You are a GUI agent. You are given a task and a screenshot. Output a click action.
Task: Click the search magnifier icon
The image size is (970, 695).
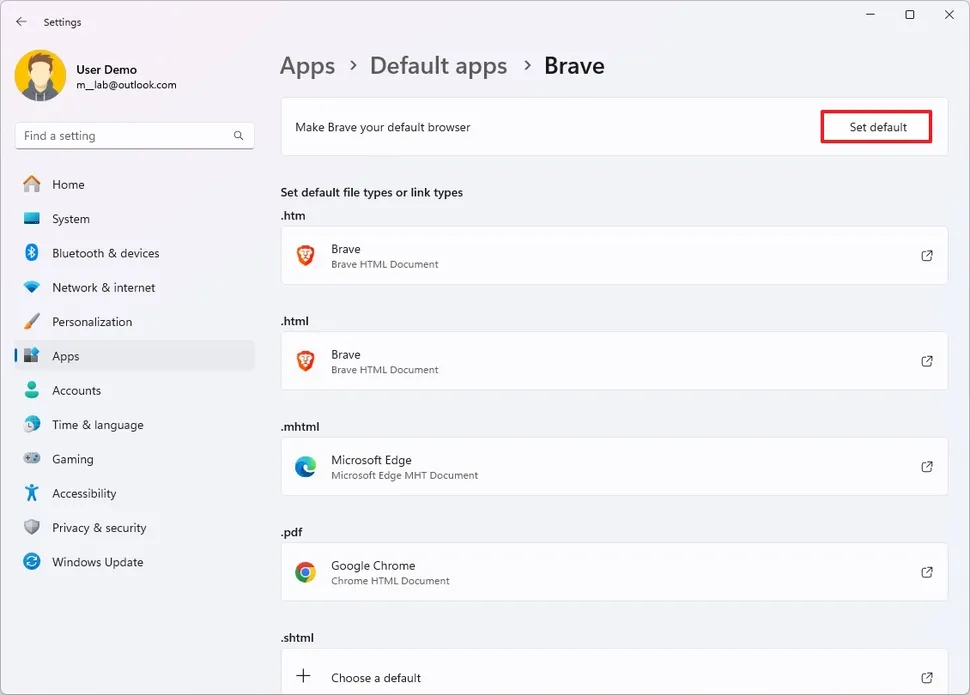[239, 136]
